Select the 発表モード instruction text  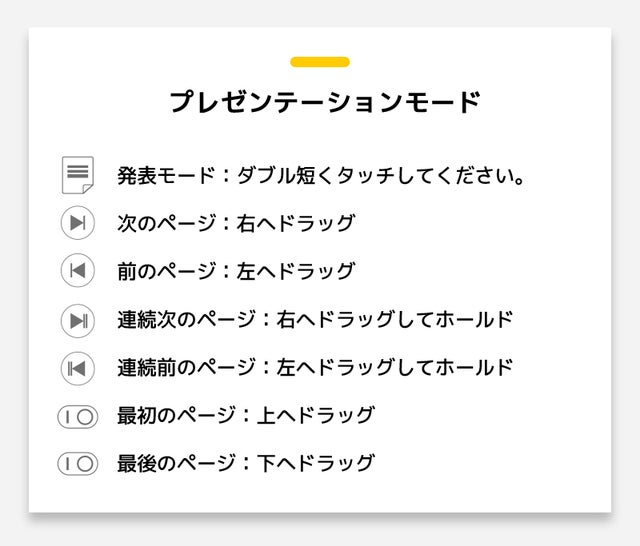(321, 175)
